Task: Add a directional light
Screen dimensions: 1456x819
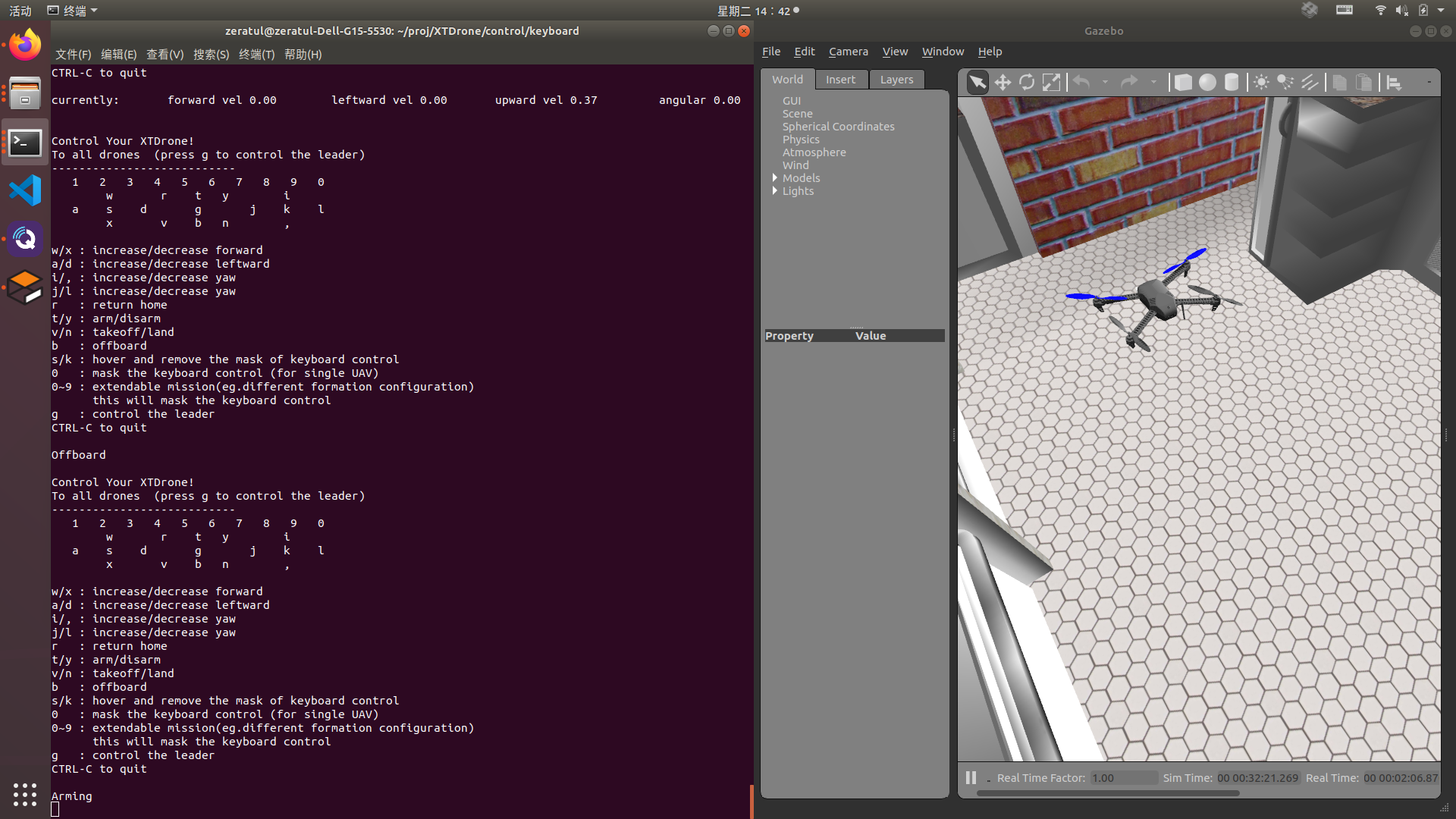Action: tap(1310, 83)
